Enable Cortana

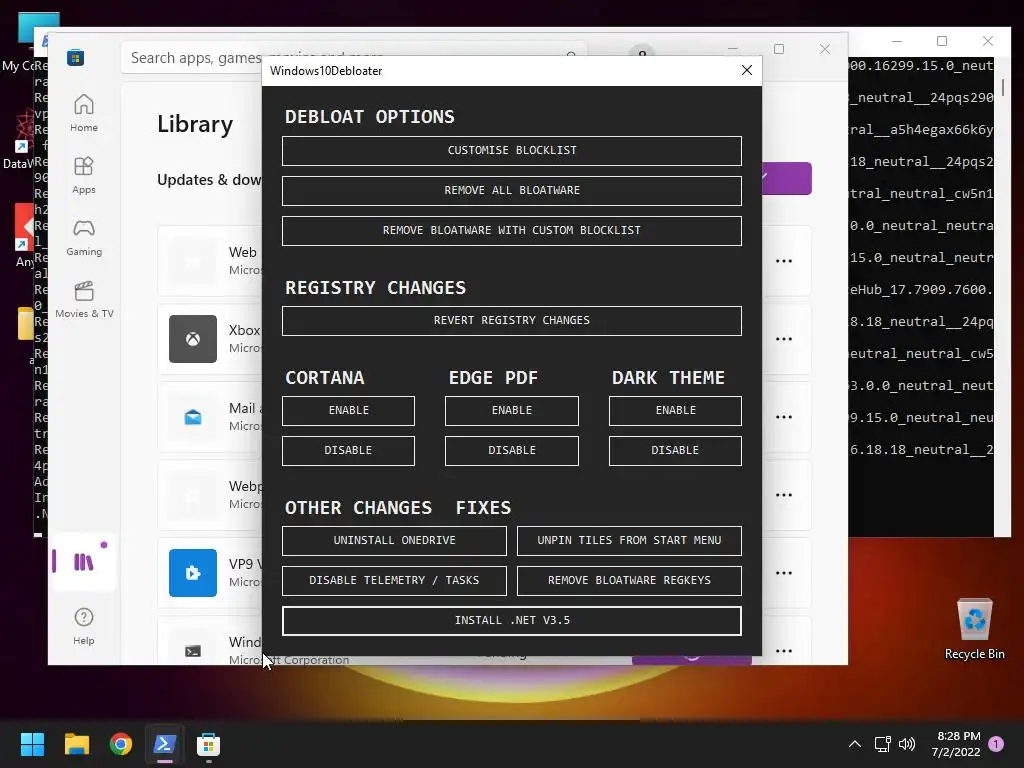(348, 410)
